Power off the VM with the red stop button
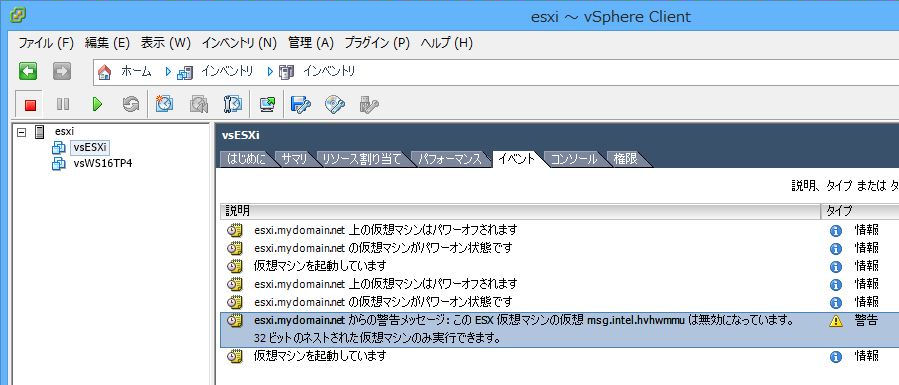The height and width of the screenshot is (385, 899). (x=30, y=105)
